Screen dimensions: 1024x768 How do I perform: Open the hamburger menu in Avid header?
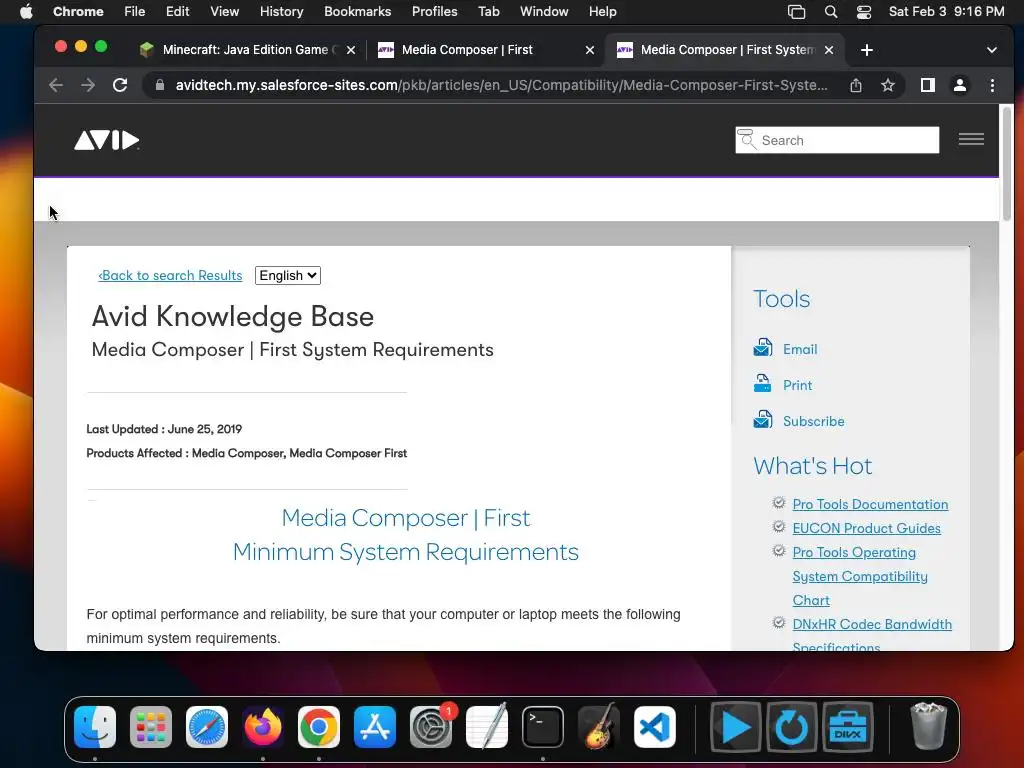point(971,139)
